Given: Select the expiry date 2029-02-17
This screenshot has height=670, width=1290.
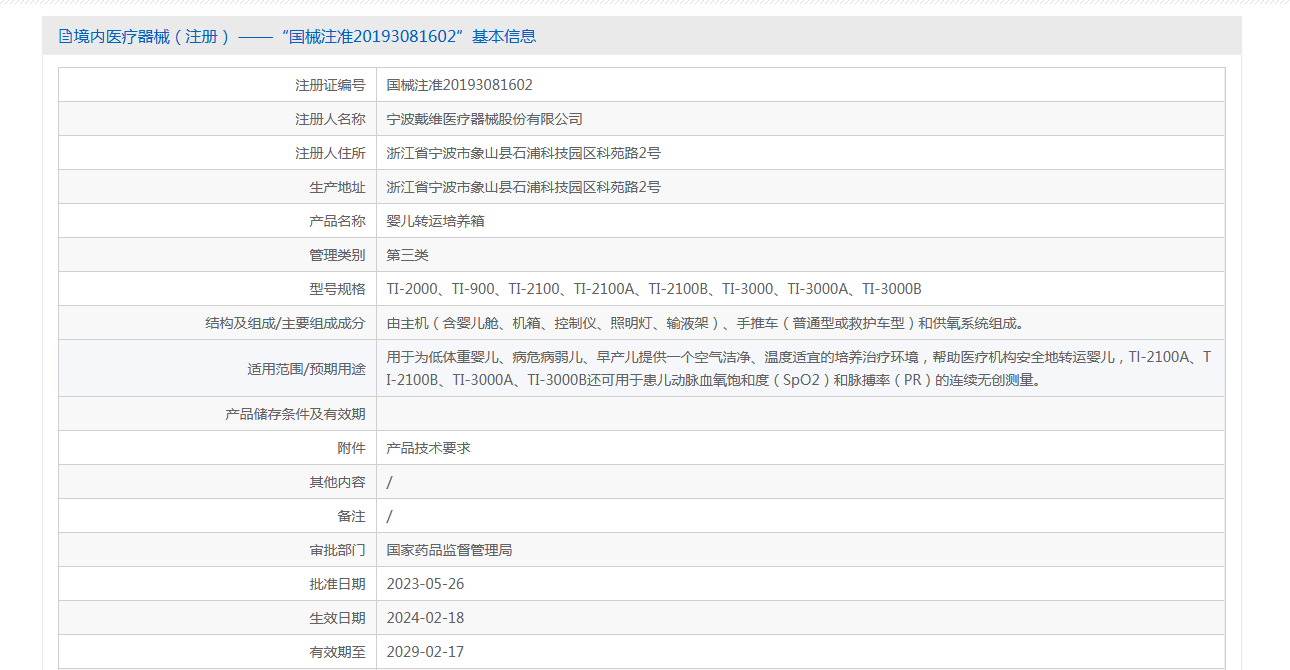Looking at the screenshot, I should click(x=426, y=652).
